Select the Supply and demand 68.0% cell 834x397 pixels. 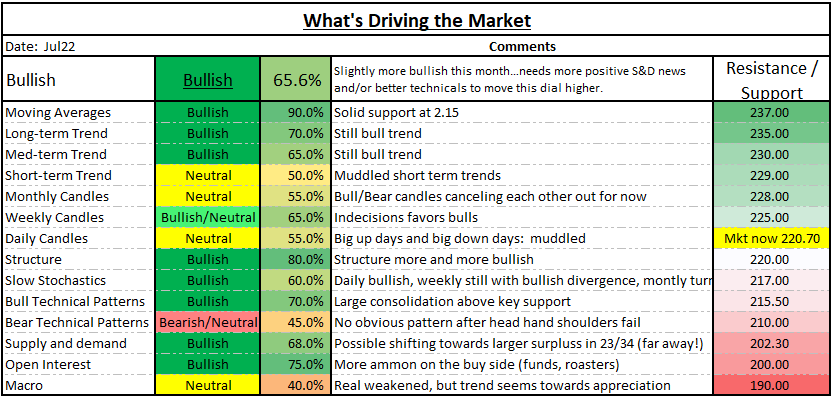pos(295,344)
